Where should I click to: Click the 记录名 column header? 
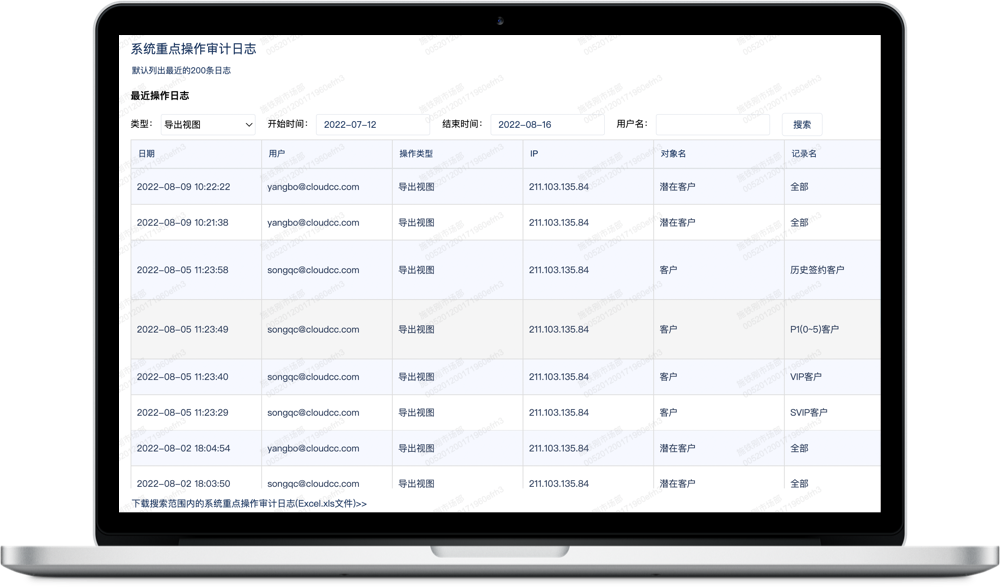(x=803, y=154)
